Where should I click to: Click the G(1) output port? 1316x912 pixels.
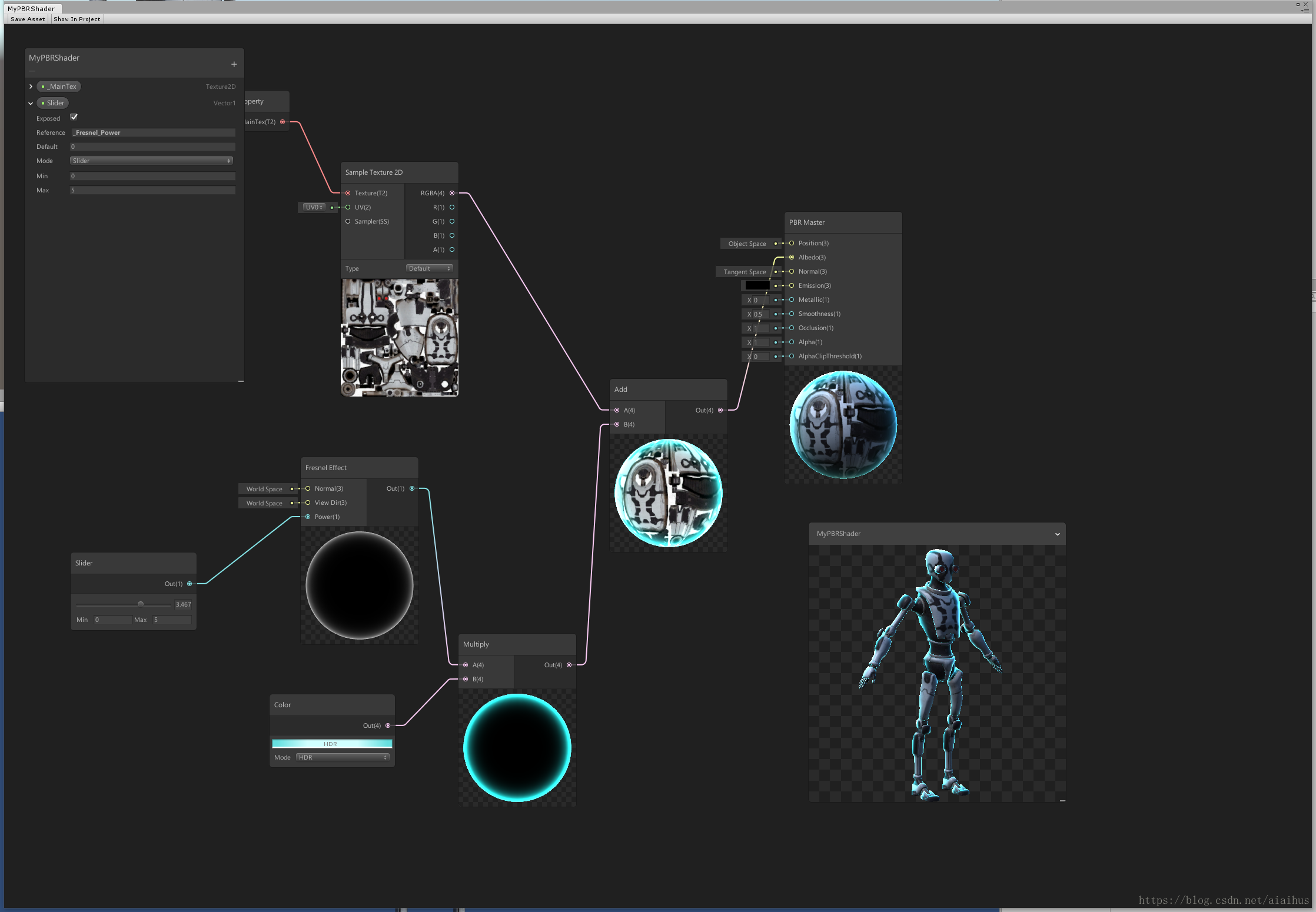coord(452,221)
